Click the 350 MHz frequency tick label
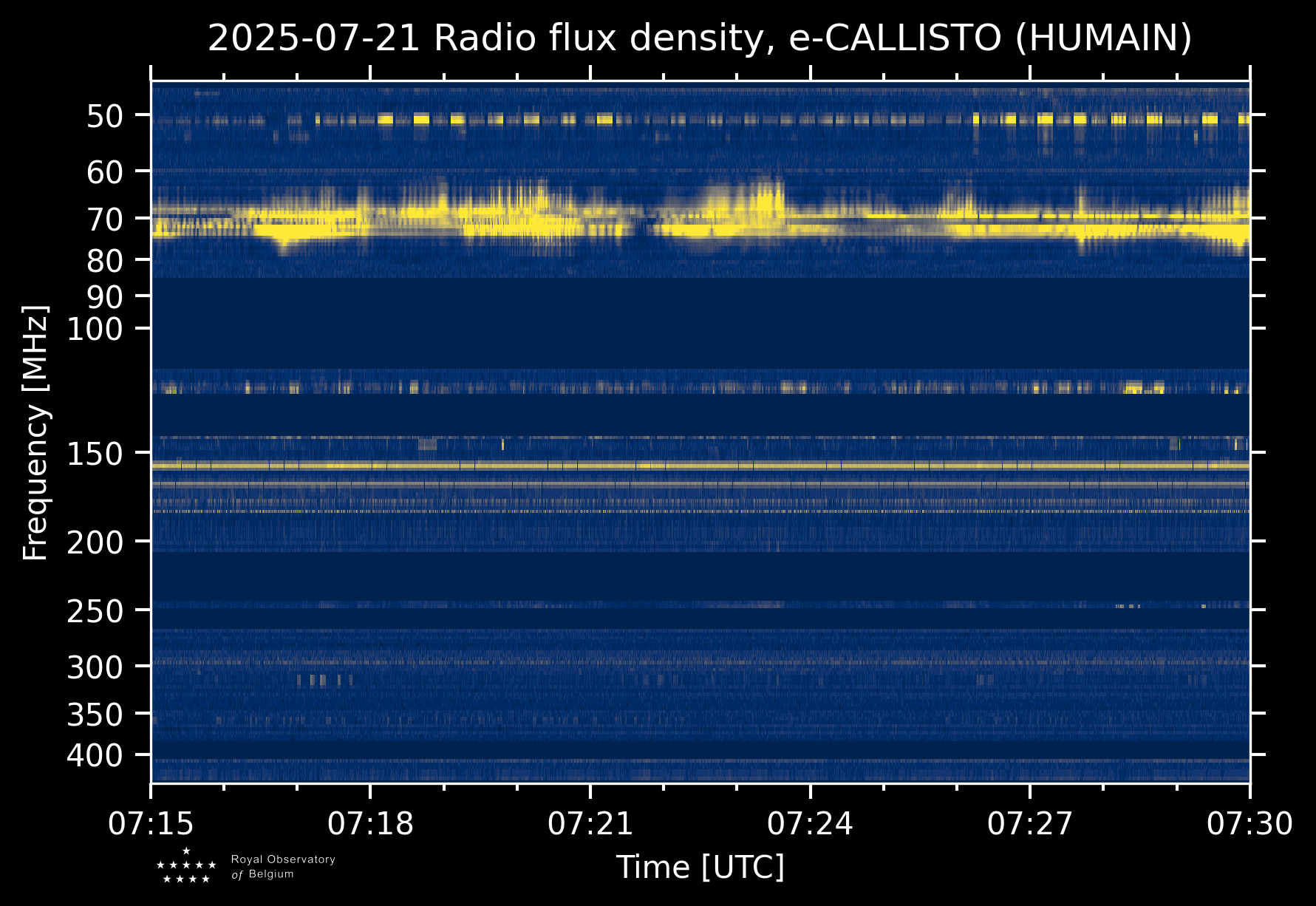The height and width of the screenshot is (906, 1316). pos(95,715)
